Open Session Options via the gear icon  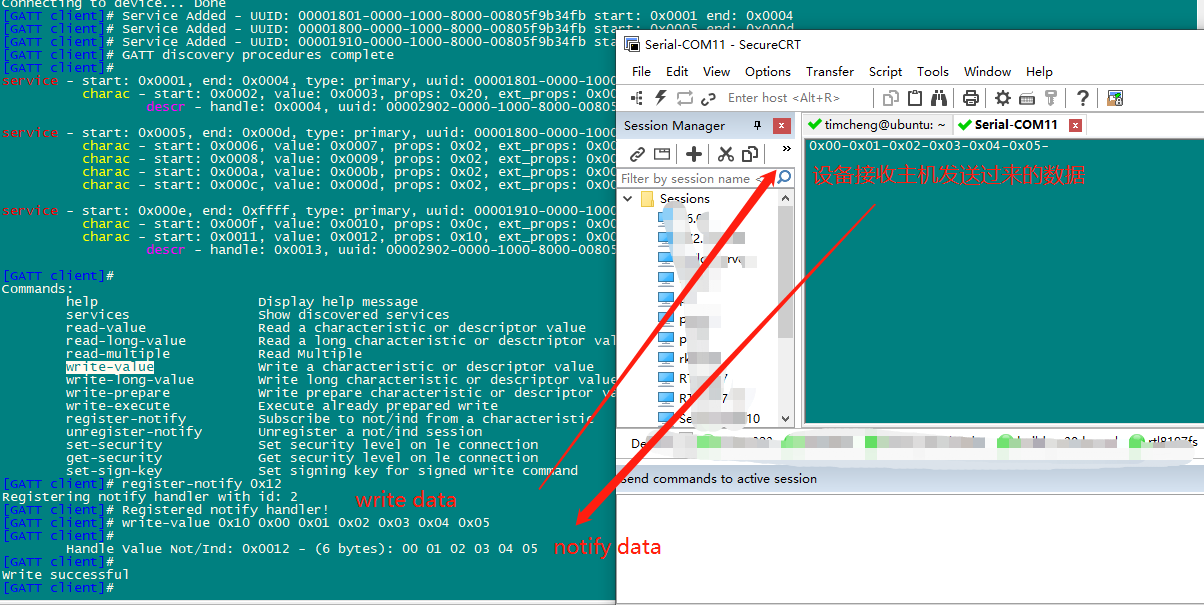1003,96
